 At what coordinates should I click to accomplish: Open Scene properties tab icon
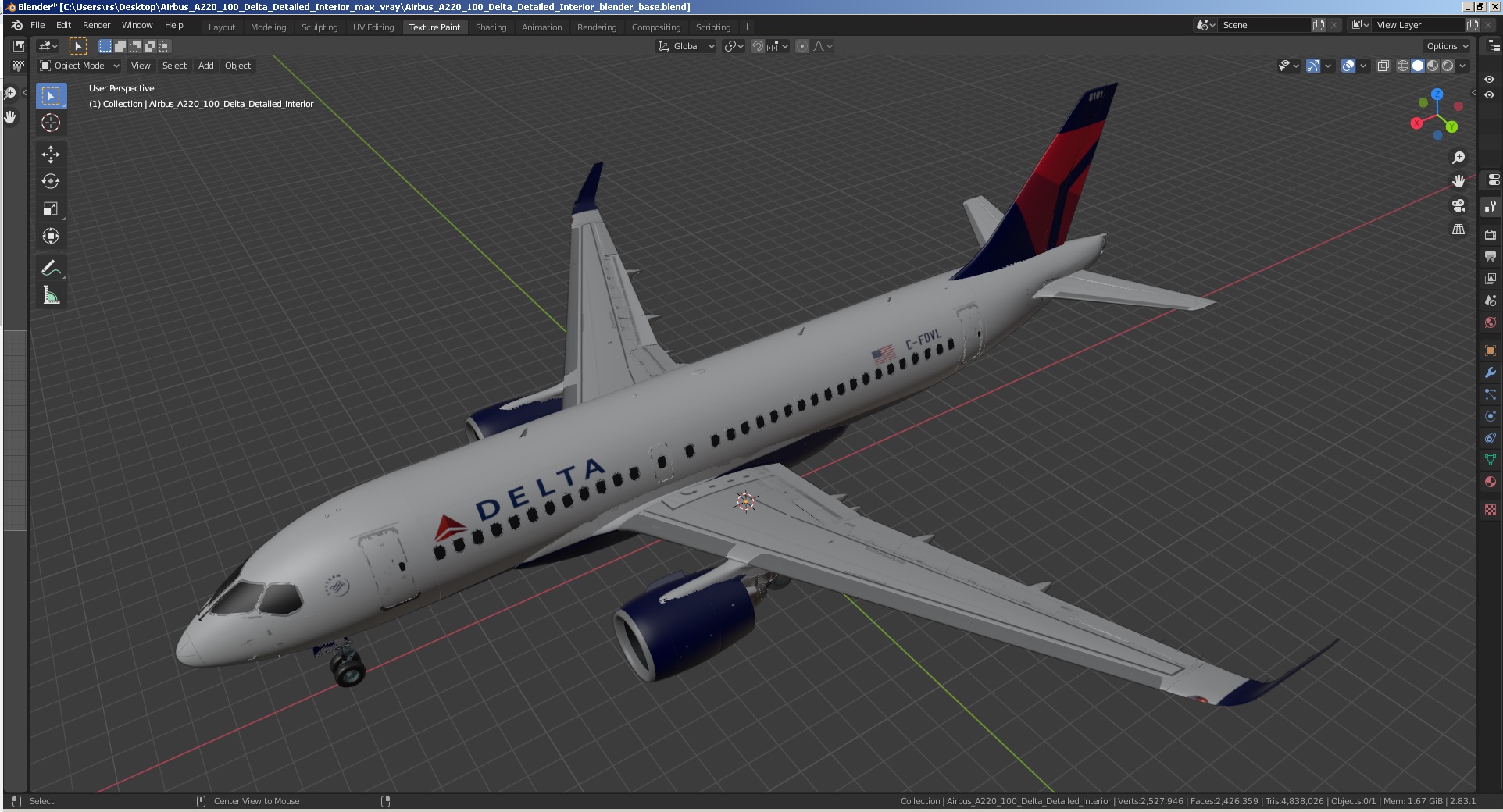(1491, 300)
